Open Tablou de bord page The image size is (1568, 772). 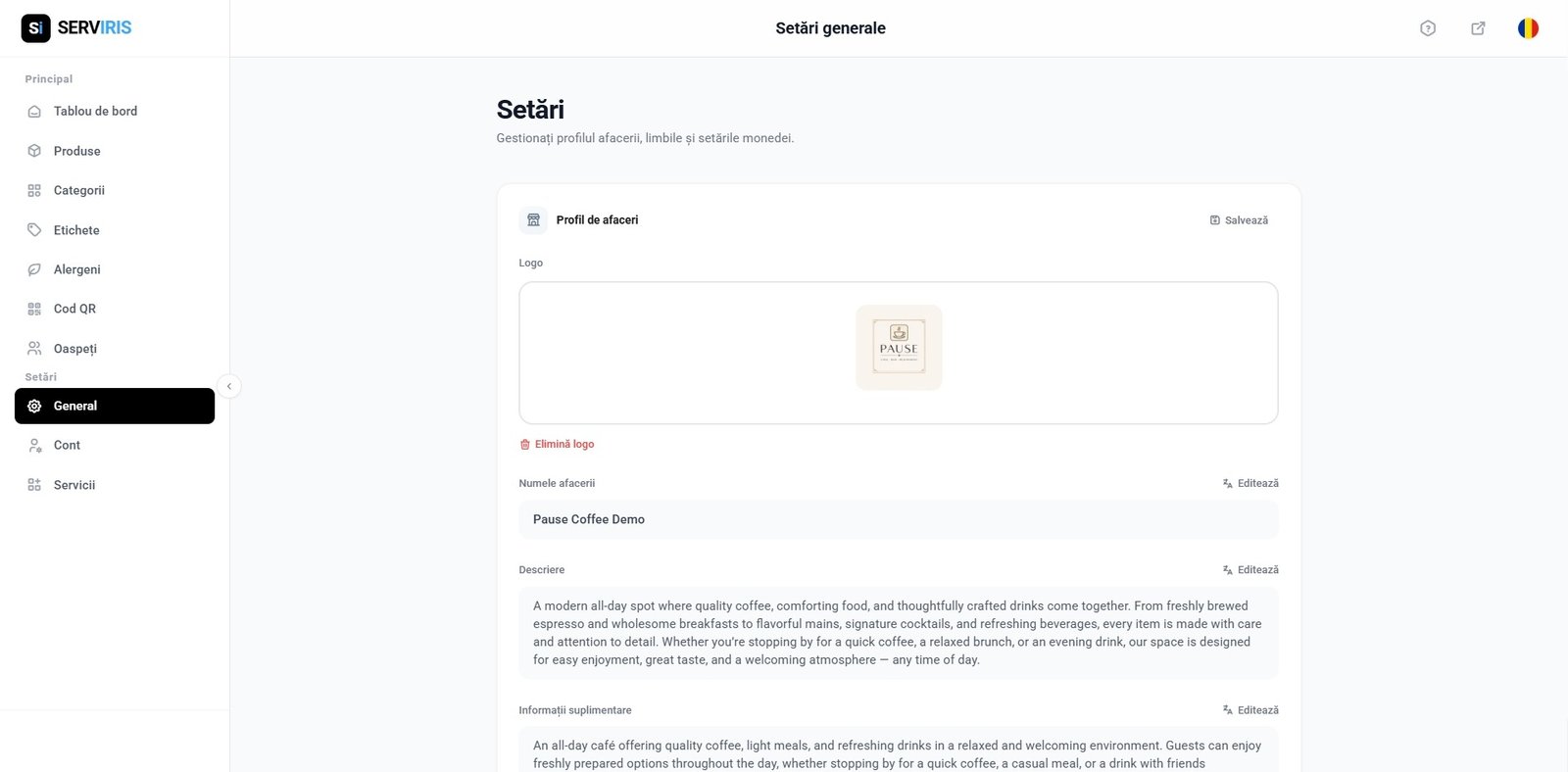(x=95, y=112)
